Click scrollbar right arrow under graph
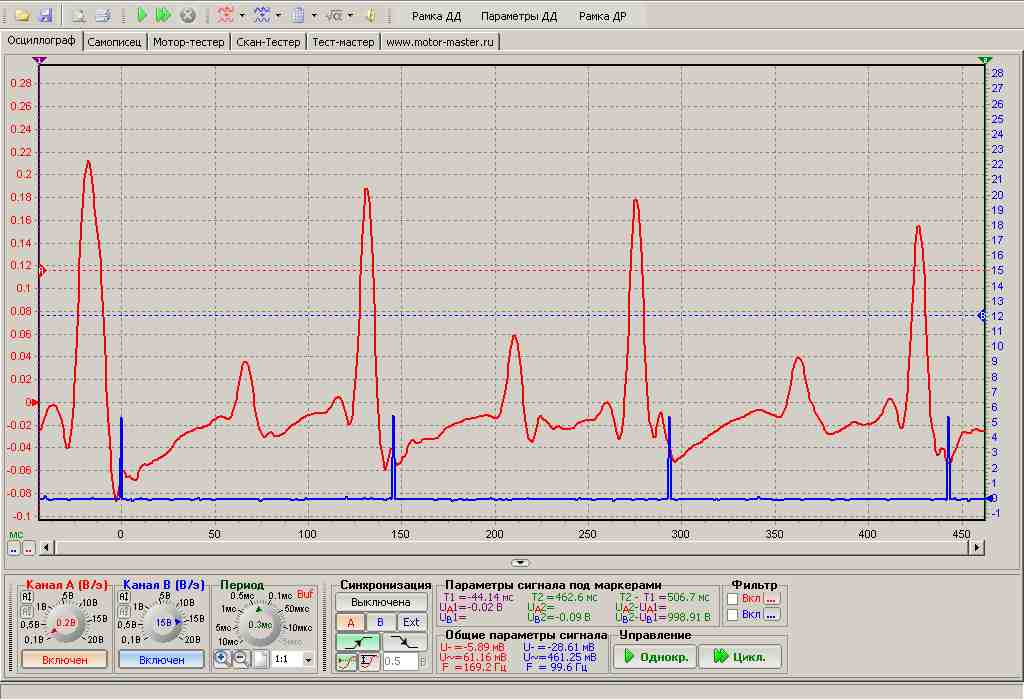 pos(976,547)
